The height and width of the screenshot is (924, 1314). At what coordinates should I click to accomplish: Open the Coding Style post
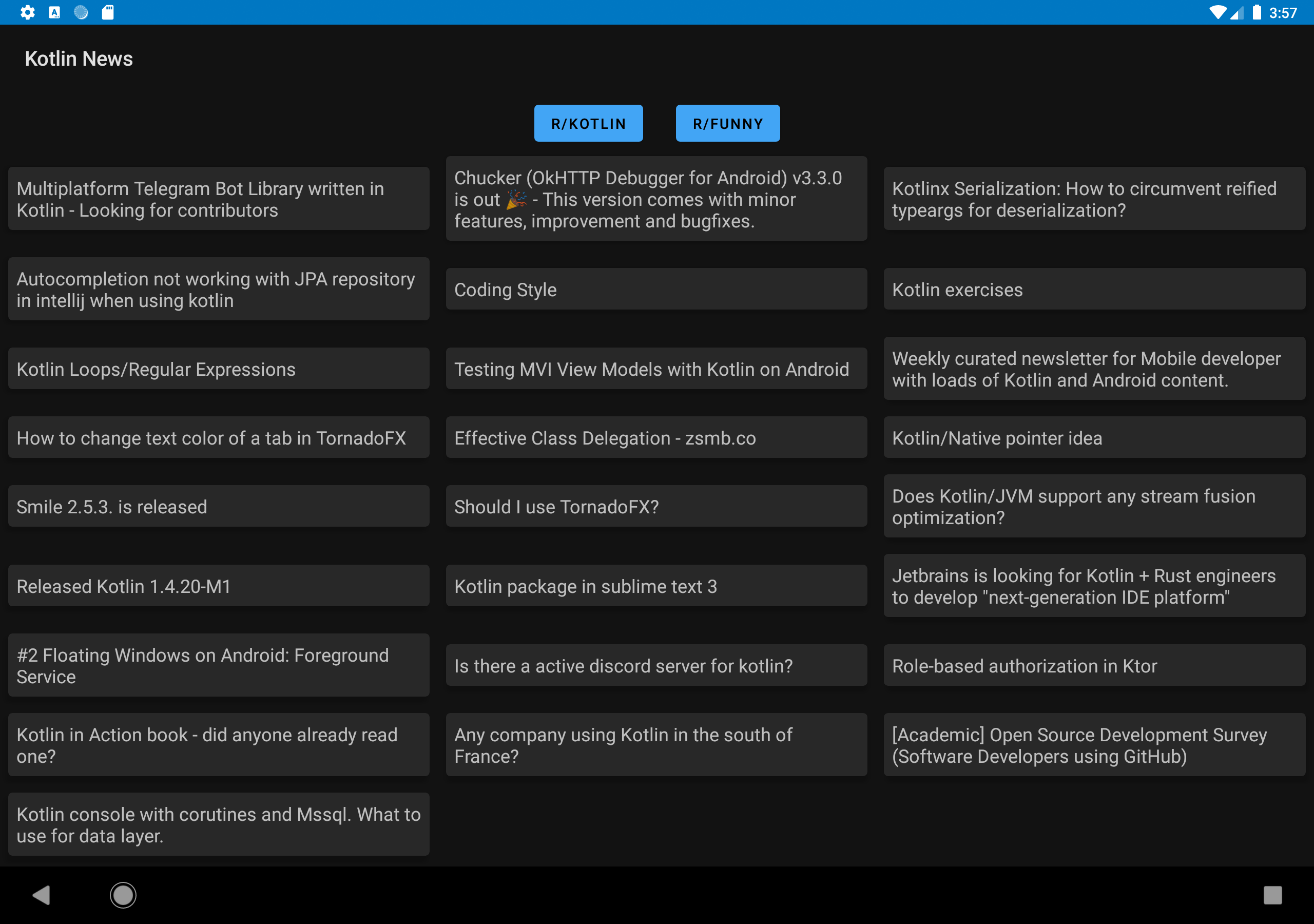click(x=656, y=289)
